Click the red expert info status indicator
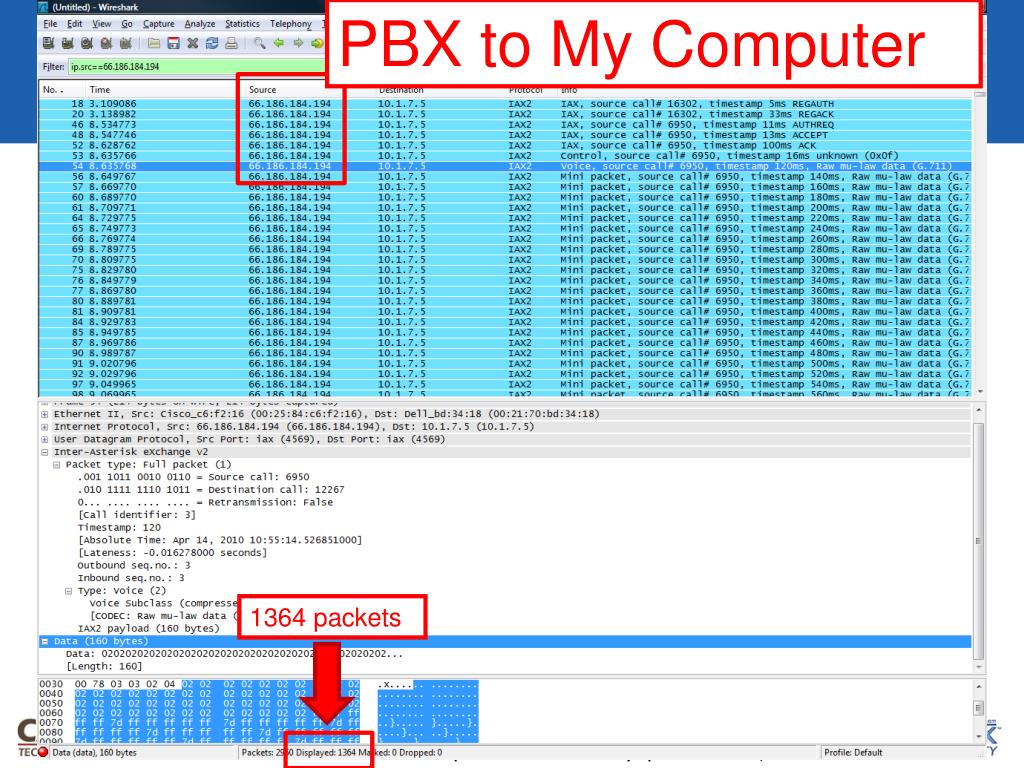 click(x=43, y=752)
